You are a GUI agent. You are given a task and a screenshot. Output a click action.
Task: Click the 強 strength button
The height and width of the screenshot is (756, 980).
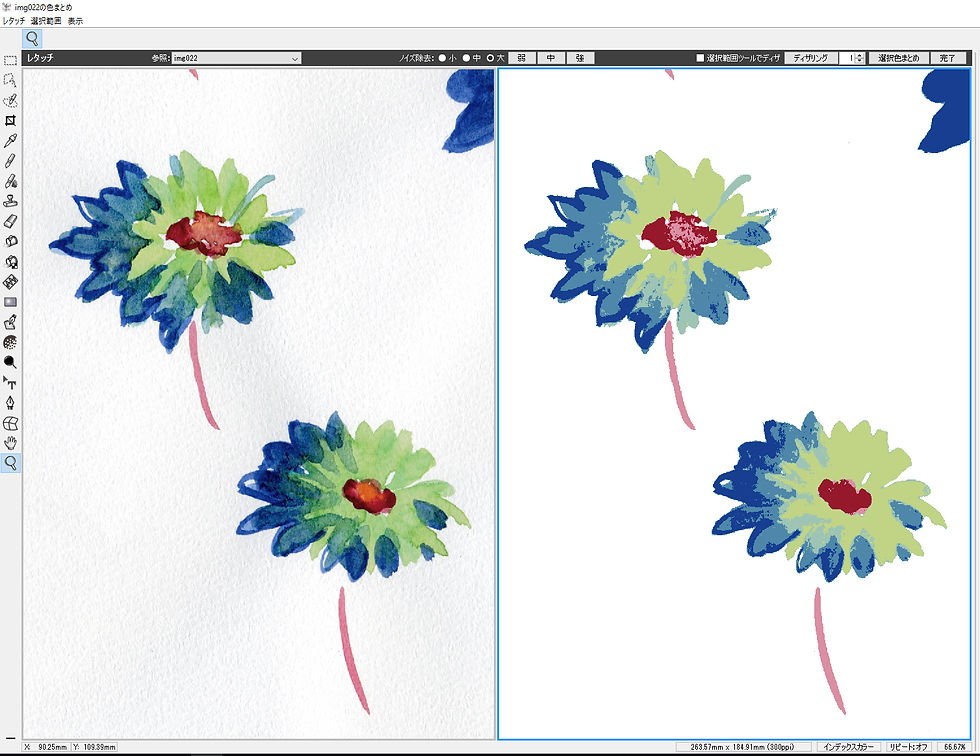point(580,58)
